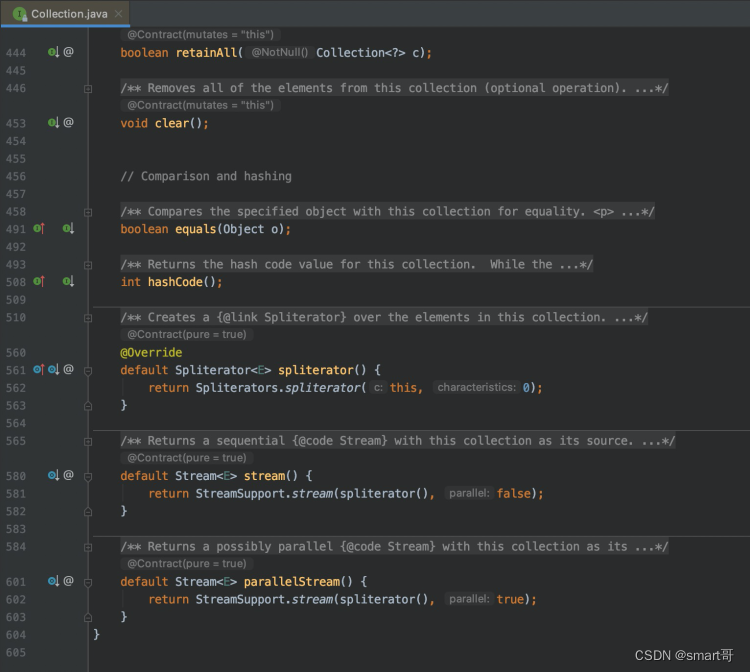The height and width of the screenshot is (672, 750).
Task: Expand folded Javadoc at line 446
Action: (x=88, y=88)
